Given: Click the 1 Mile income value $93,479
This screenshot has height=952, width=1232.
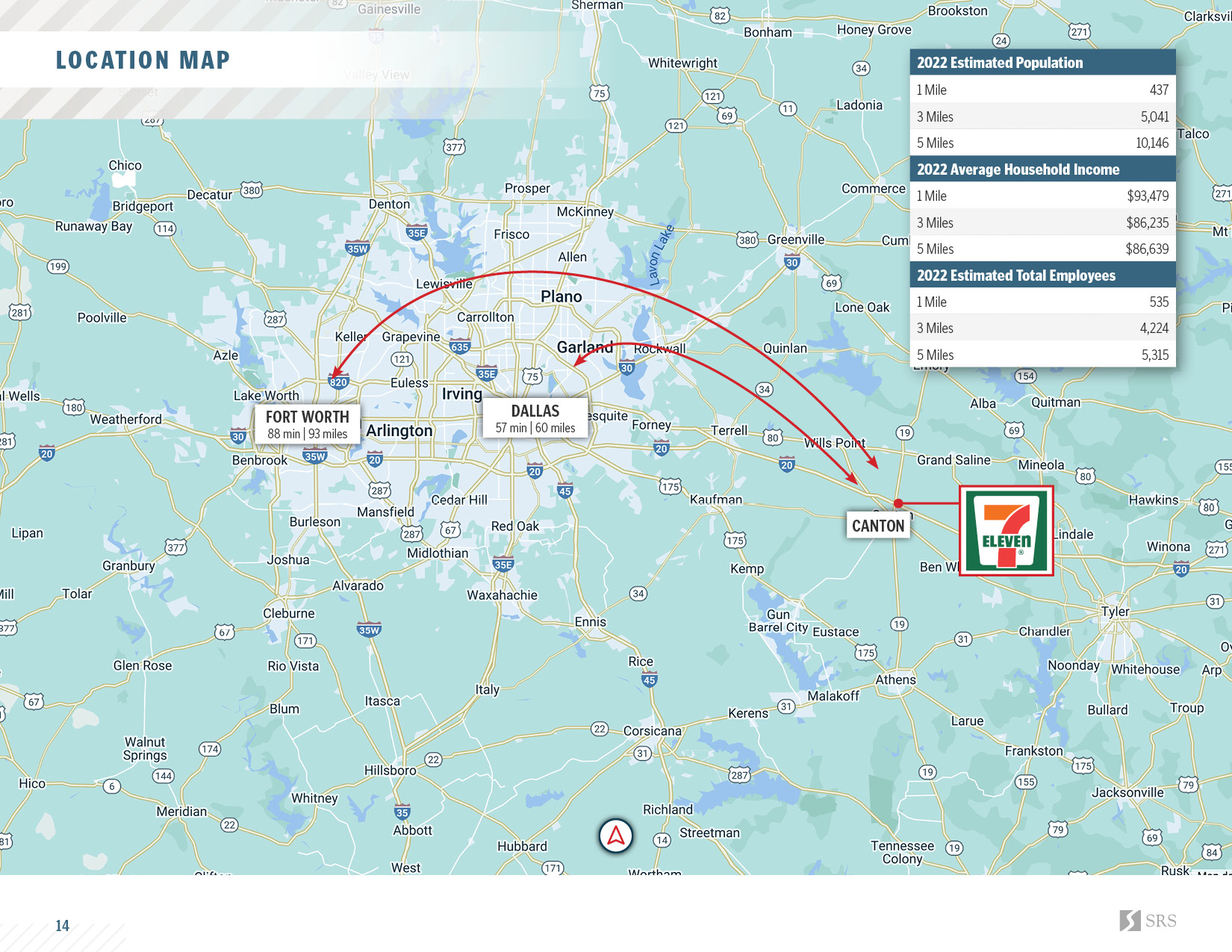Looking at the screenshot, I should tap(1148, 196).
